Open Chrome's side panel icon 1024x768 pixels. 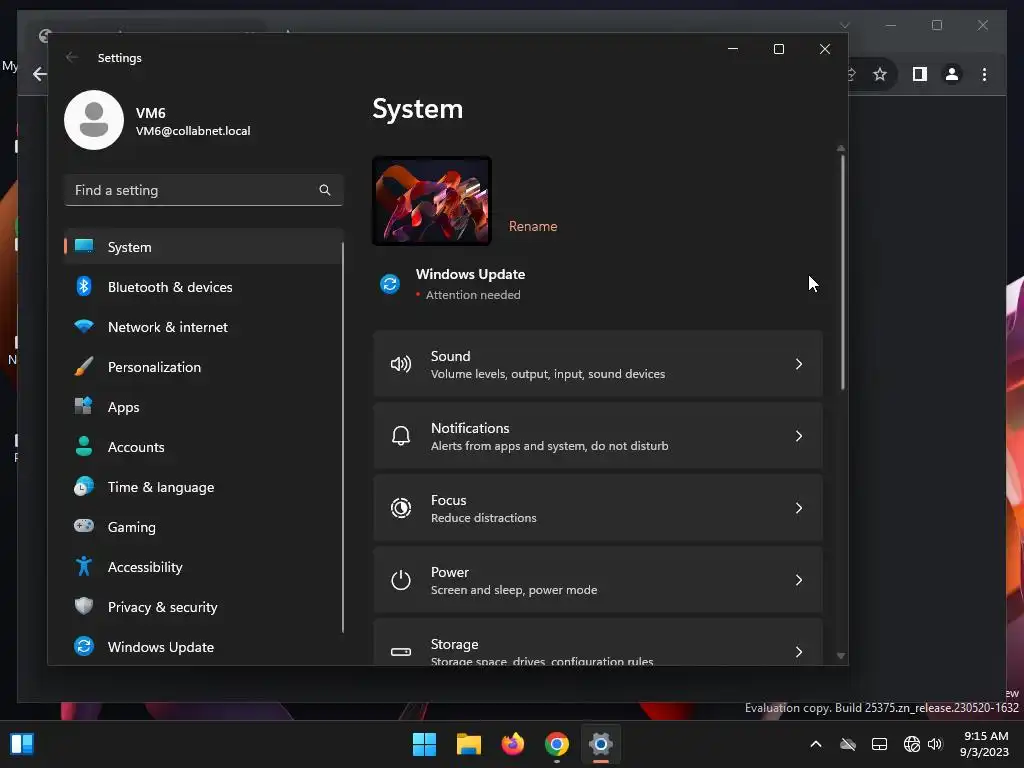[920, 74]
